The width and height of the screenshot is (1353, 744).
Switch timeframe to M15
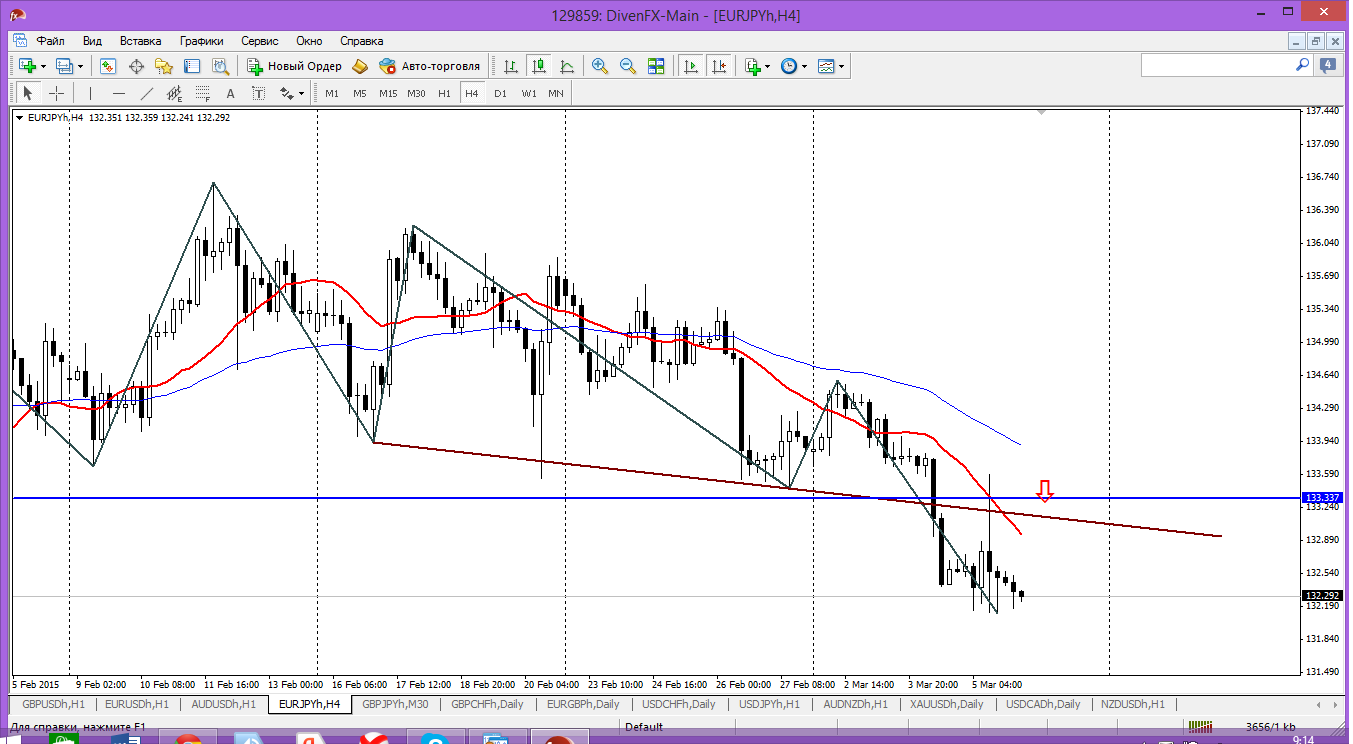[x=388, y=93]
